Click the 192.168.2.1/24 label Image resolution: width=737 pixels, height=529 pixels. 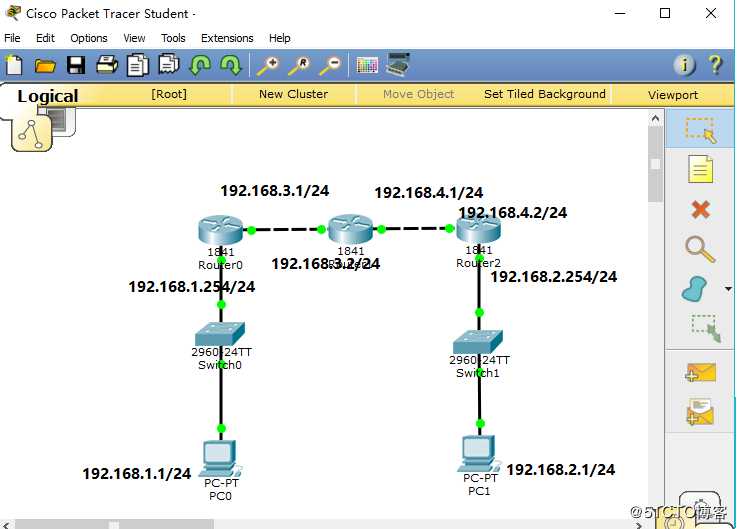[x=561, y=470]
